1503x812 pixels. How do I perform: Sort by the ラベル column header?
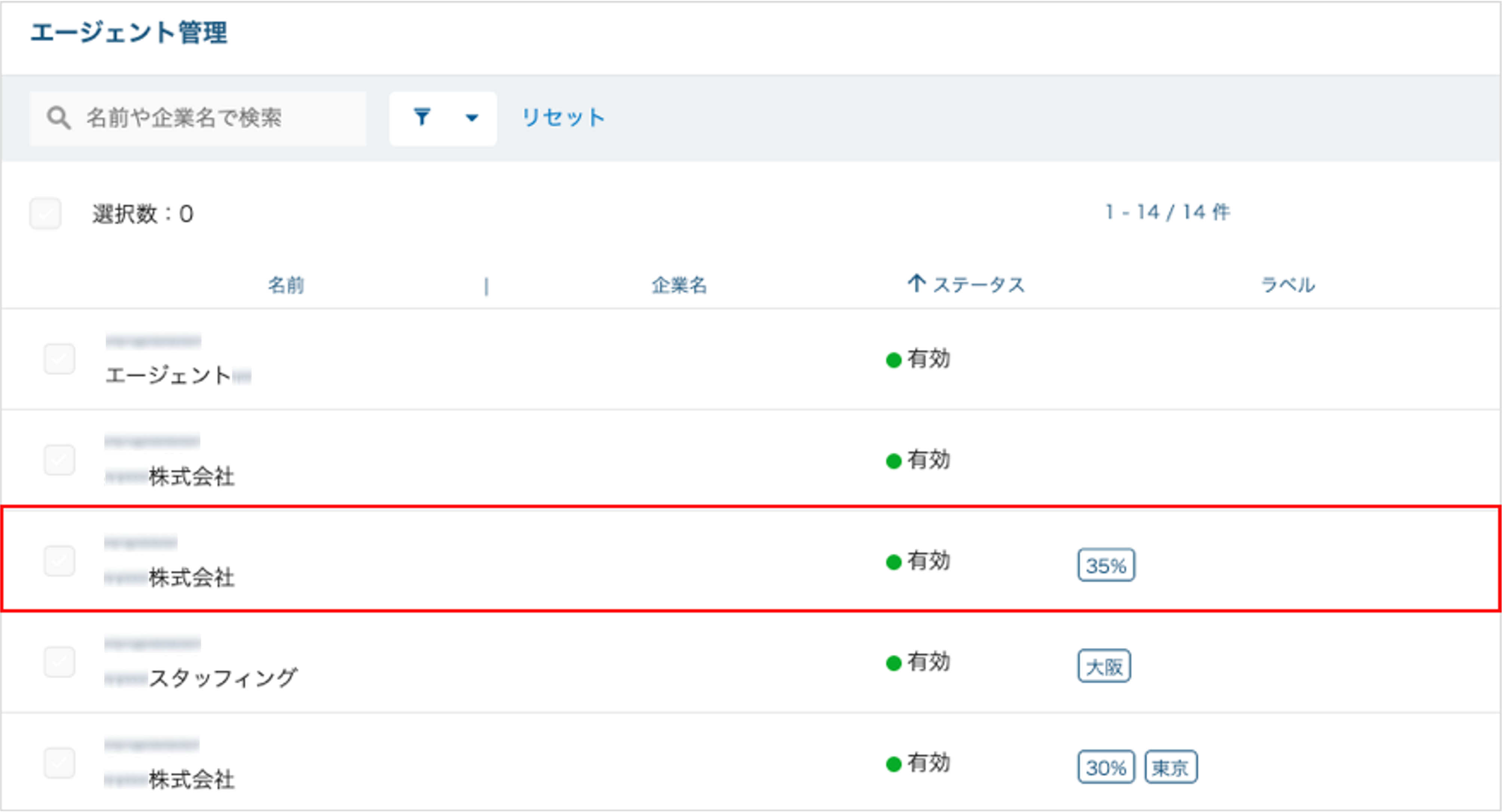click(x=1288, y=284)
